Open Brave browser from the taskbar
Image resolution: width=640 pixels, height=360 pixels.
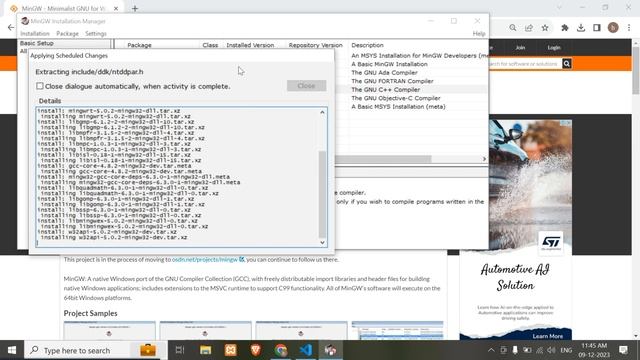tap(256, 350)
